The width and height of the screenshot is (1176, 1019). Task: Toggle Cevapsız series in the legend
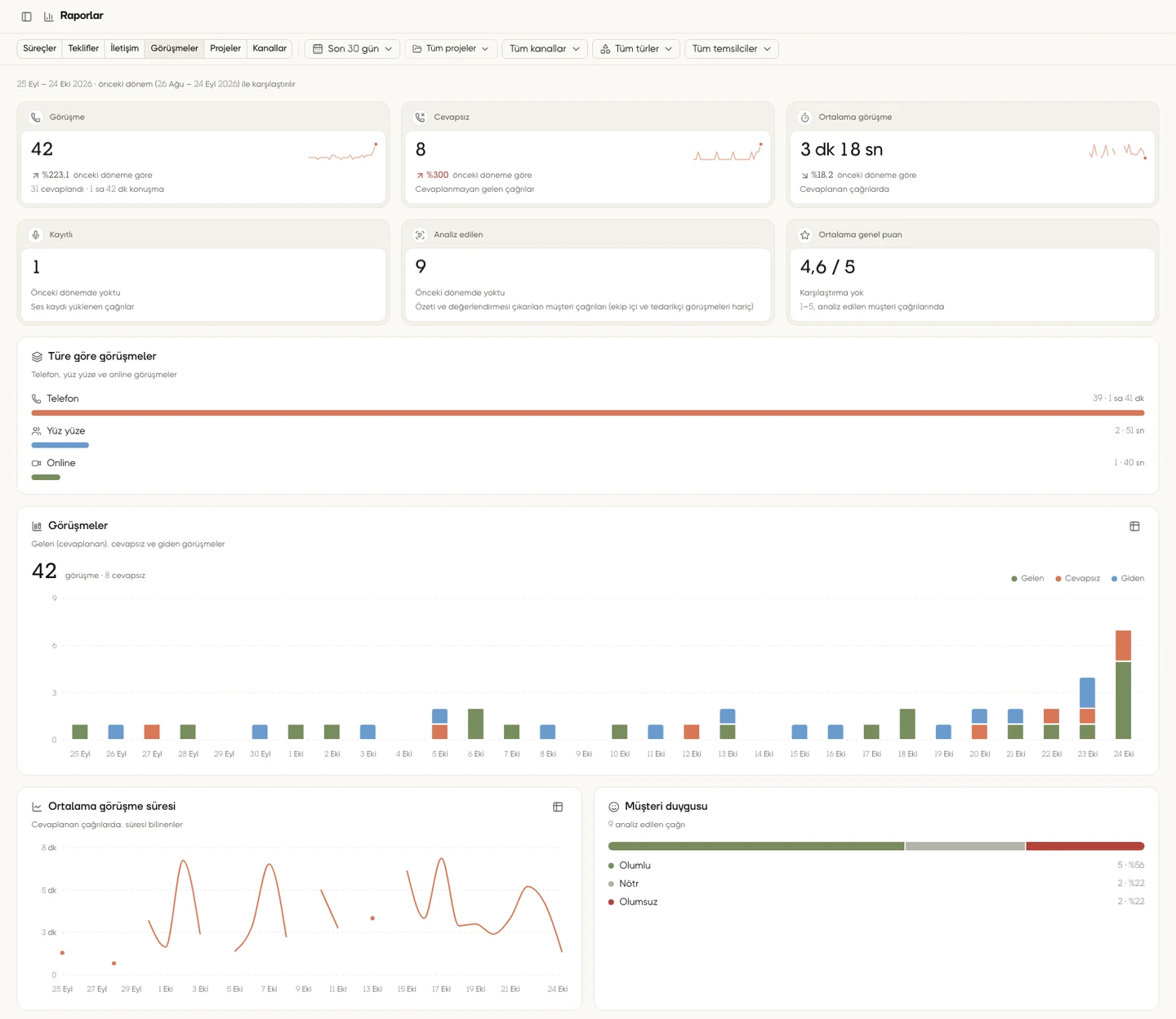[1077, 578]
